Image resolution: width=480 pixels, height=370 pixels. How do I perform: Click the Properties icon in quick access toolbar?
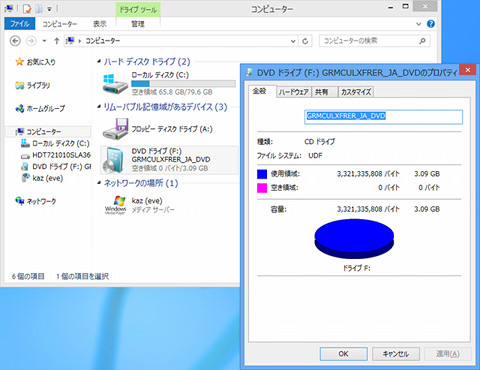[27, 9]
